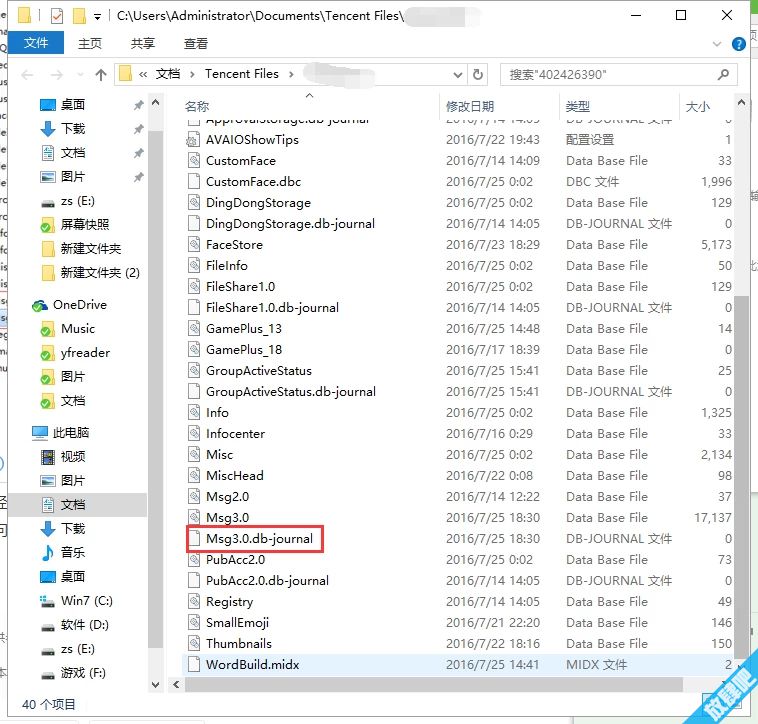The image size is (758, 724).
Task: Click the search magnifier icon
Action: tap(723, 74)
